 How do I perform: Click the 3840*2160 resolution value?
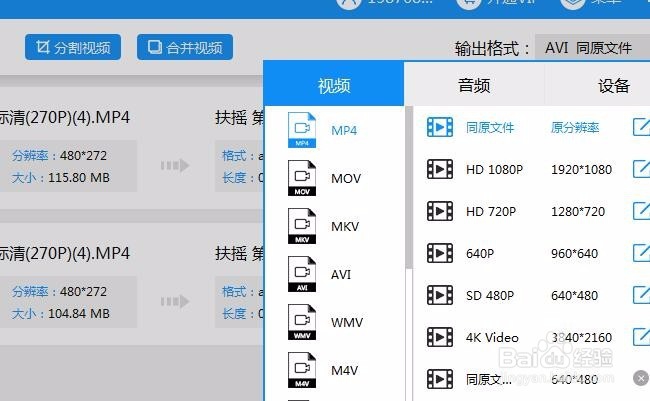(x=581, y=338)
